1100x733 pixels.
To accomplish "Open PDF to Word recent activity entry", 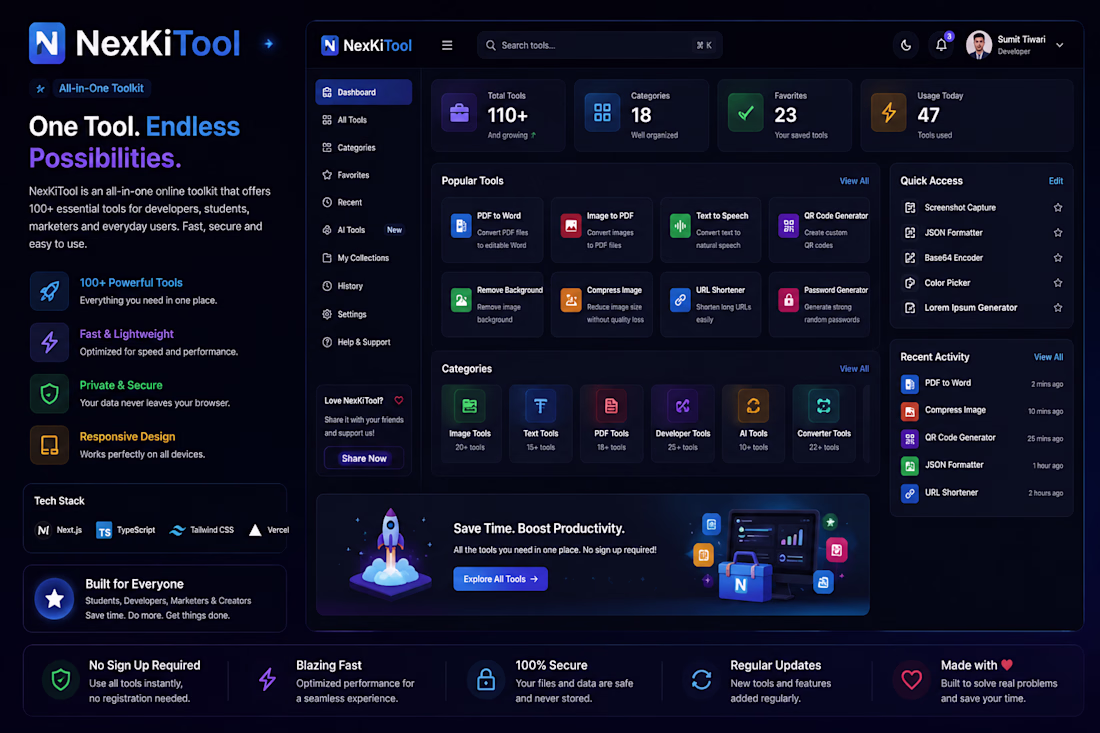I will pos(981,384).
